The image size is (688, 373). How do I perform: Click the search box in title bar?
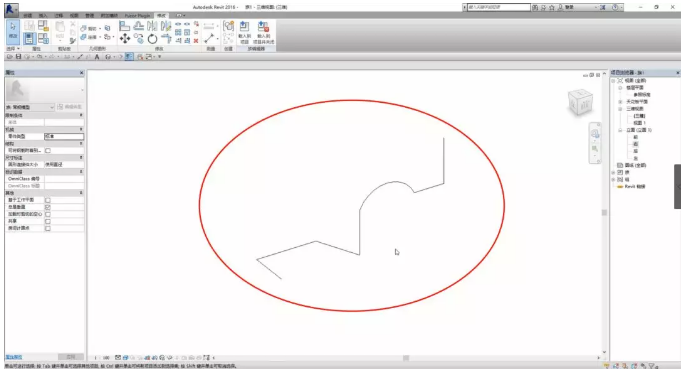click(499, 7)
